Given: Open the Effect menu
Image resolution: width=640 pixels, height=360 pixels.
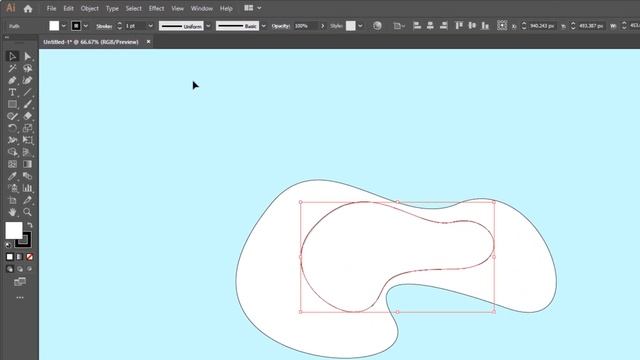Looking at the screenshot, I should click(x=156, y=8).
